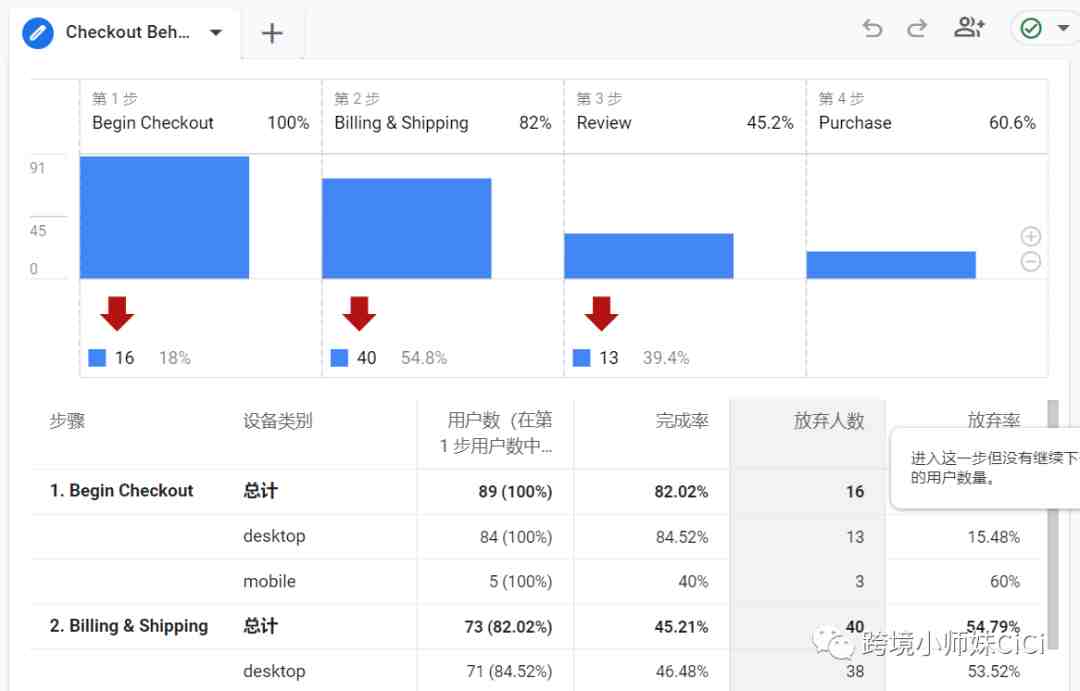The height and width of the screenshot is (691, 1080).
Task: Select the Checkout Beh... tab
Action: coord(124,32)
